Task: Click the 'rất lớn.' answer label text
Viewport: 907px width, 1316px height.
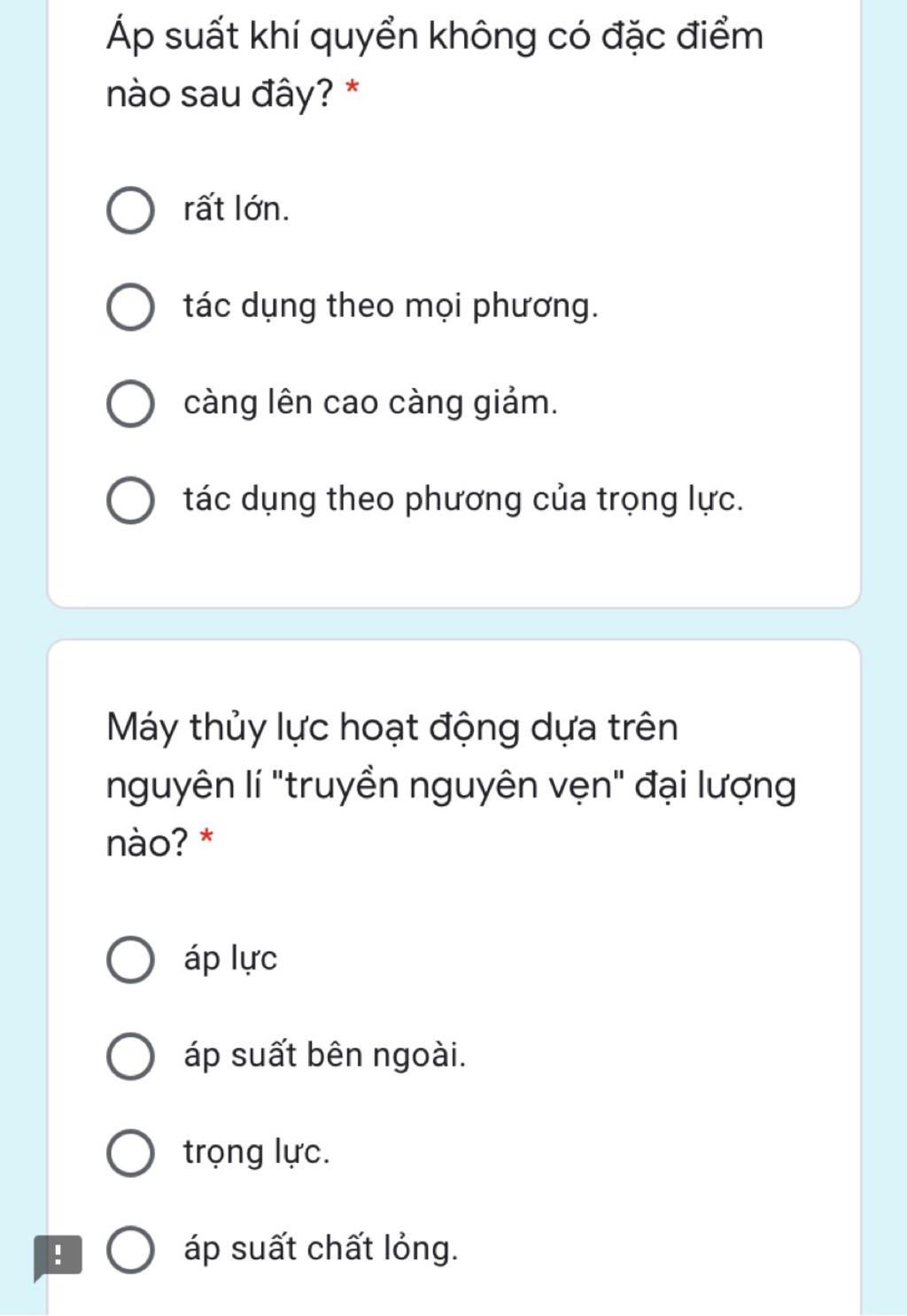Action: (x=236, y=209)
